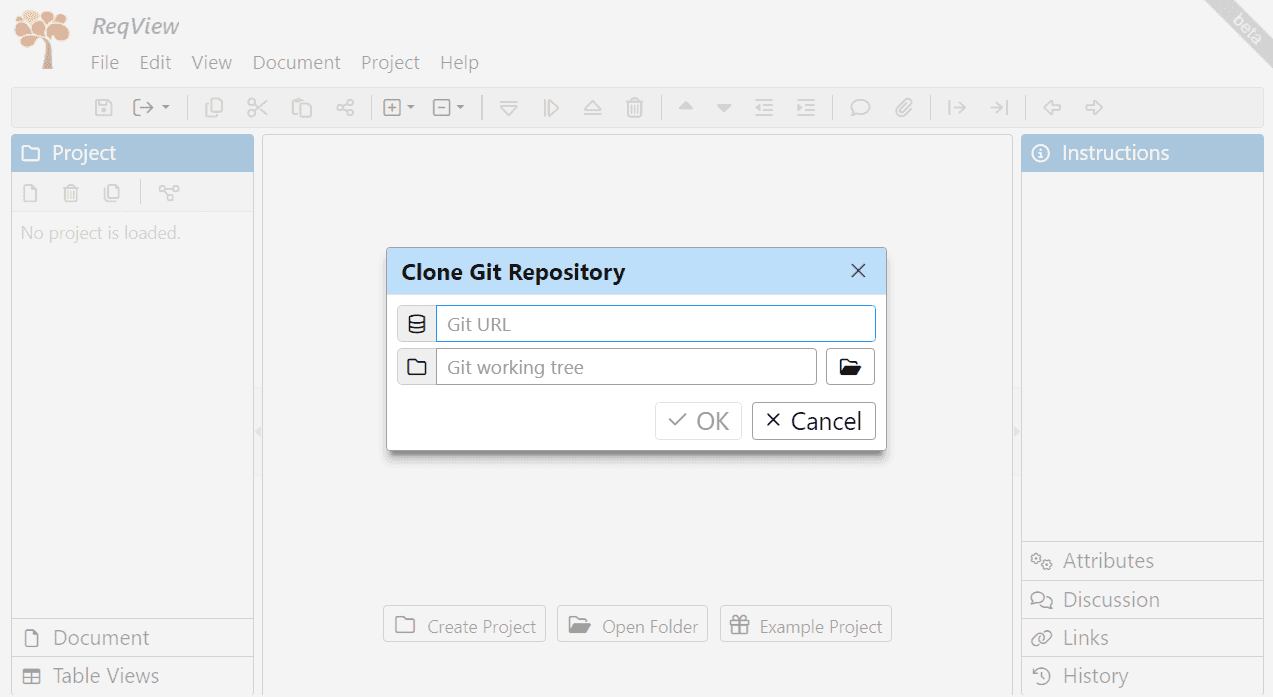This screenshot has height=697, width=1273.
Task: Click copy document icon in Project panel
Action: (112, 193)
